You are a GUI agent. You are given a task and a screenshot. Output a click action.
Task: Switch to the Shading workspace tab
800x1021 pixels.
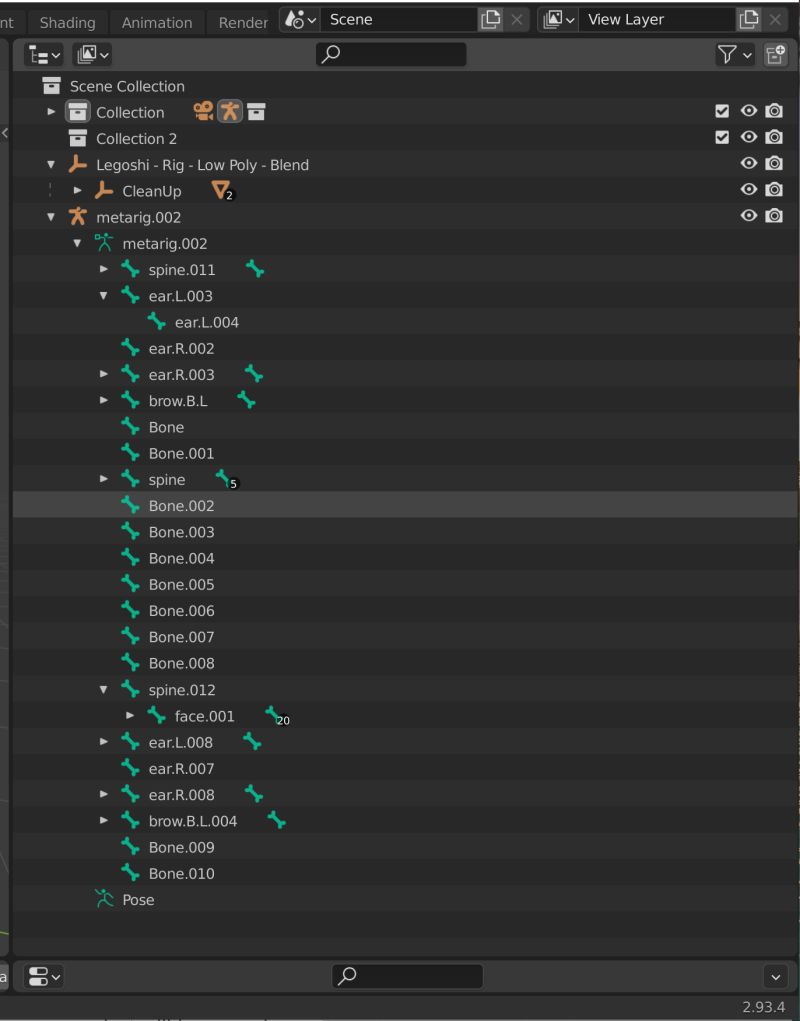coord(66,22)
